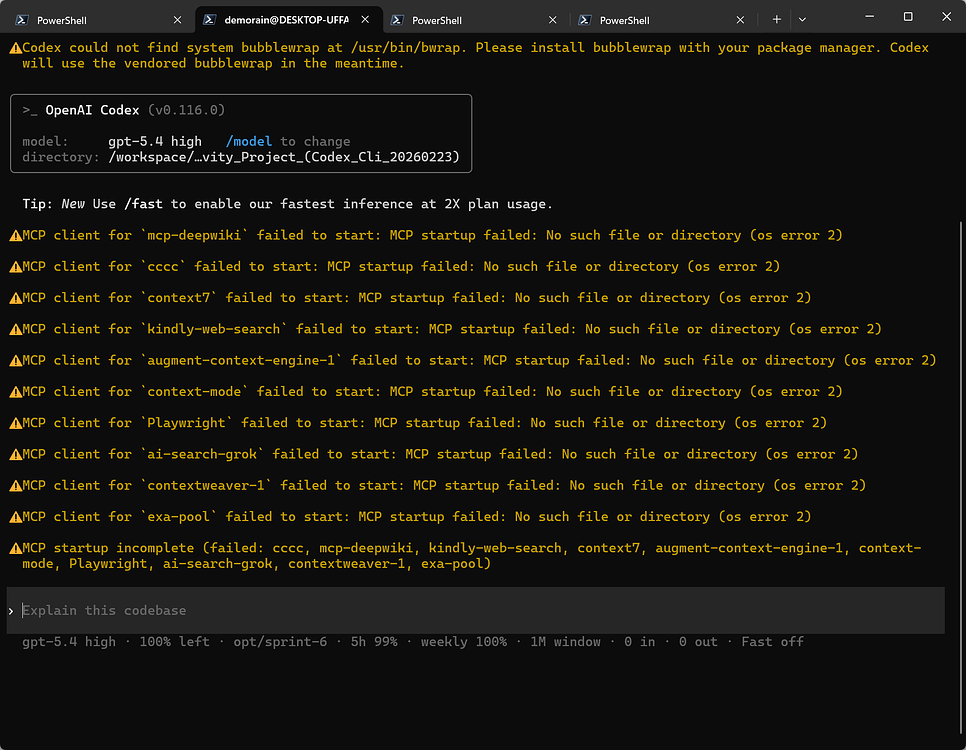This screenshot has height=750, width=966.
Task: Close the demorain@DESKTOP-UFFA tab
Action: (365, 20)
